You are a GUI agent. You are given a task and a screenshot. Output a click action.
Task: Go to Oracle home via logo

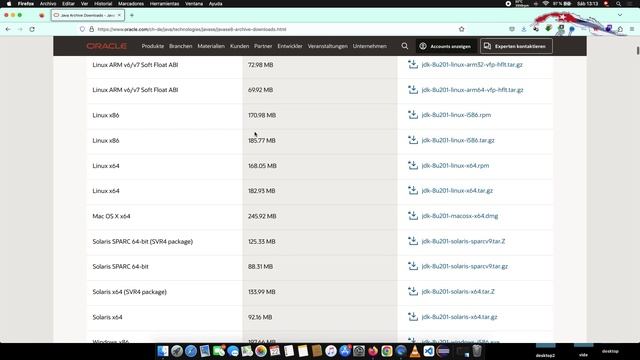click(107, 46)
